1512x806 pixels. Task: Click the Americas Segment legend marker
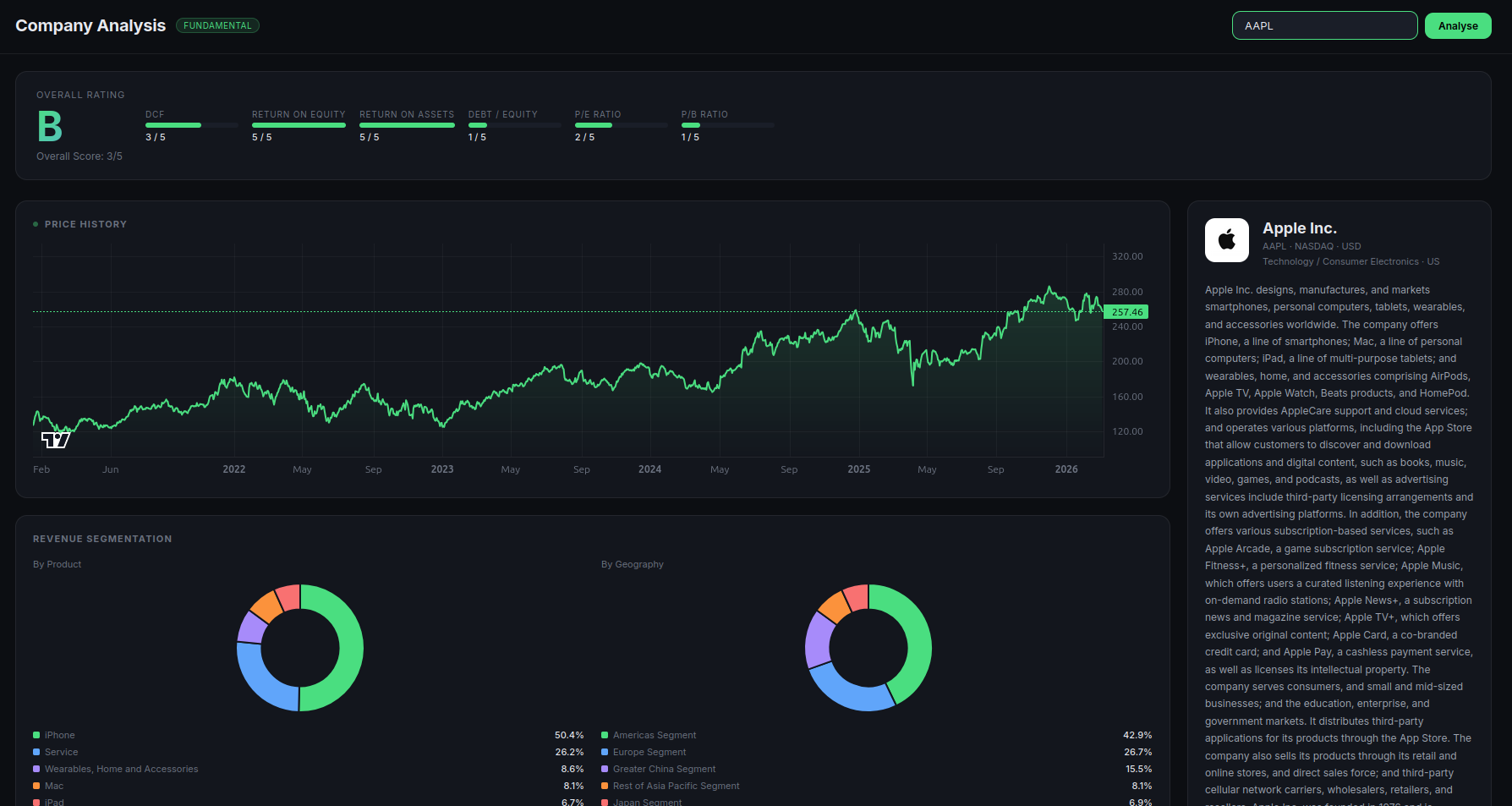click(x=605, y=736)
